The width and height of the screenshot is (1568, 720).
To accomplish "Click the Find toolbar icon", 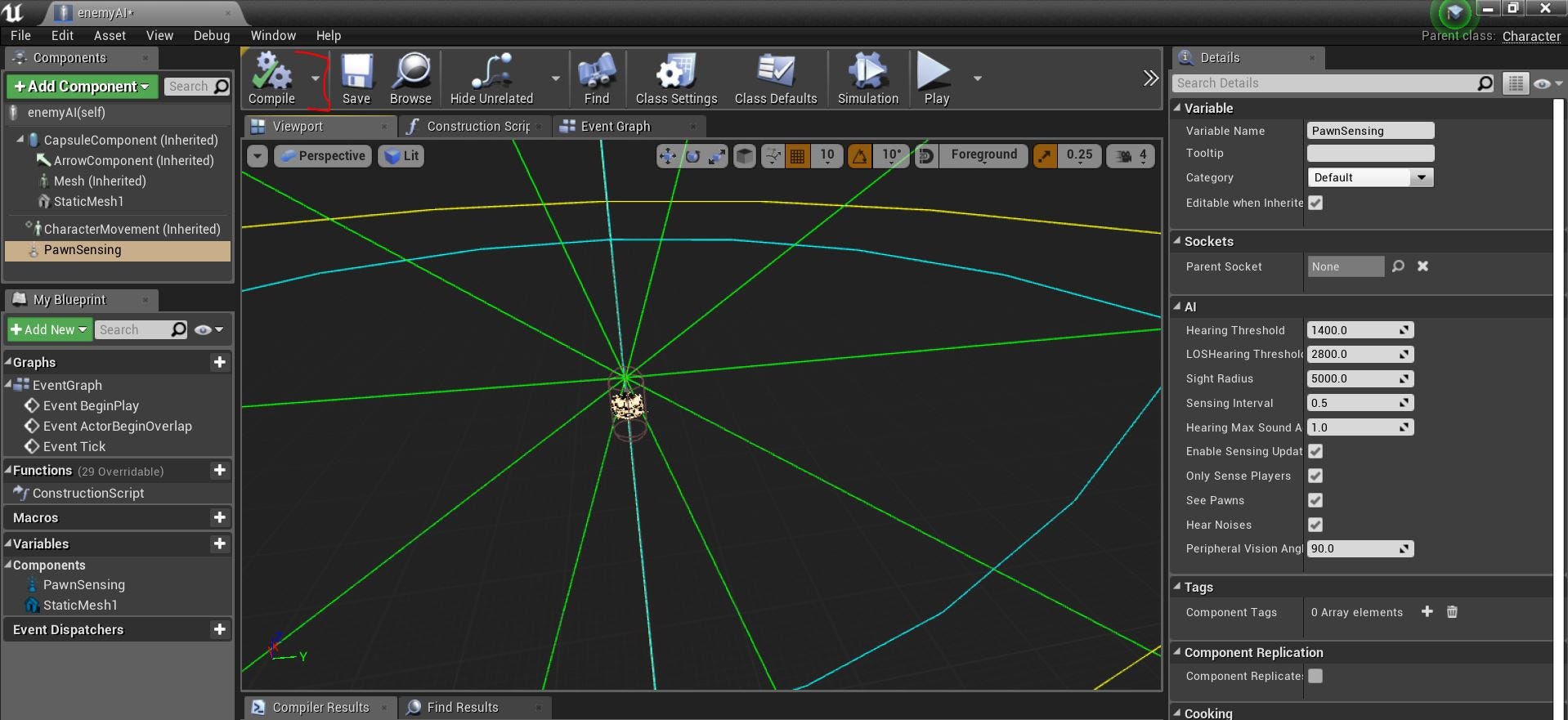I will 597,78.
